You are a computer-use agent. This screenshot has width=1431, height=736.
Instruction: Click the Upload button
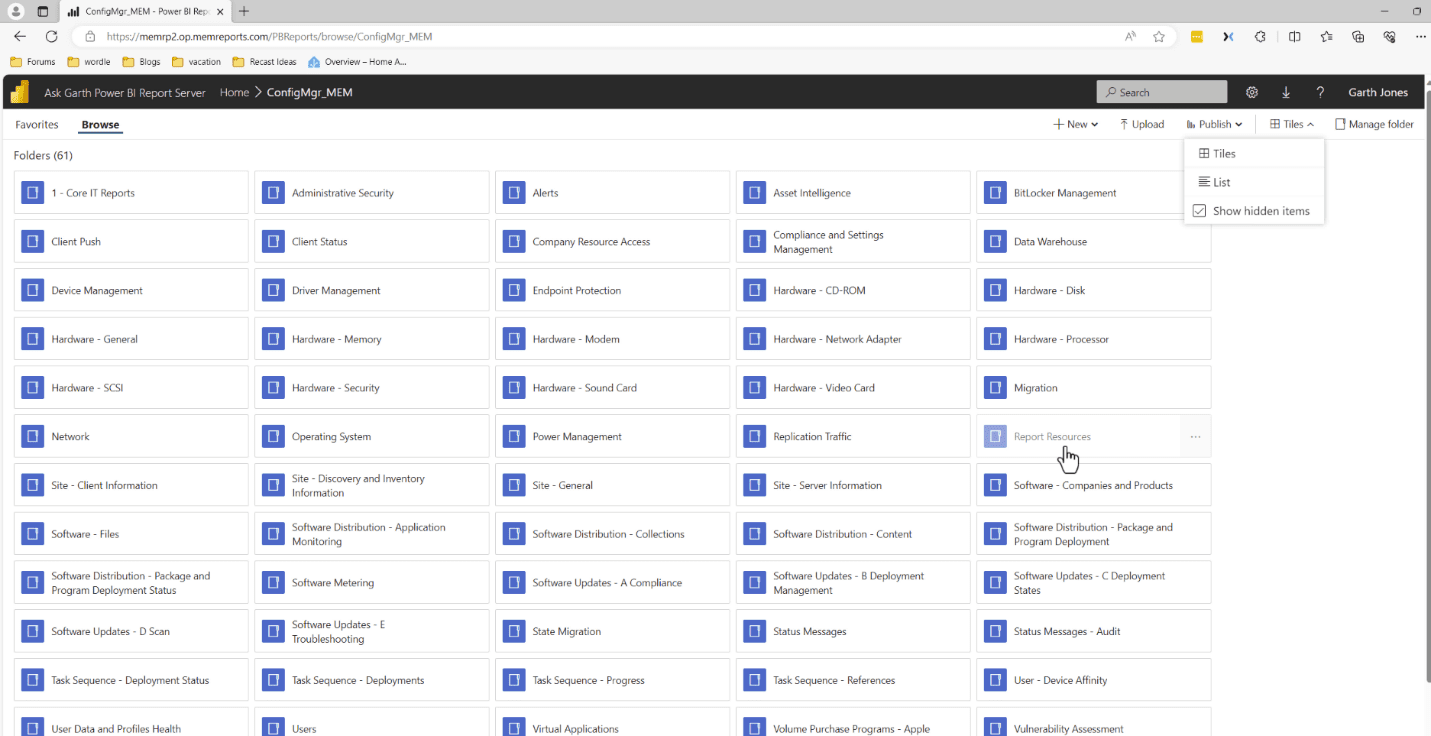[1142, 125]
